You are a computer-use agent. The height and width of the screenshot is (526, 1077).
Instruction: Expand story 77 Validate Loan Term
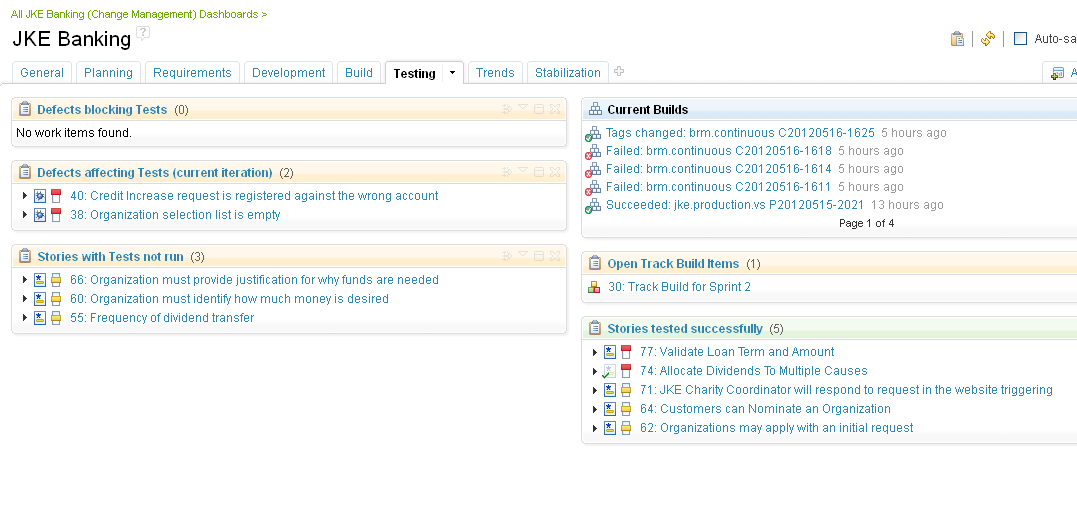[x=595, y=352]
